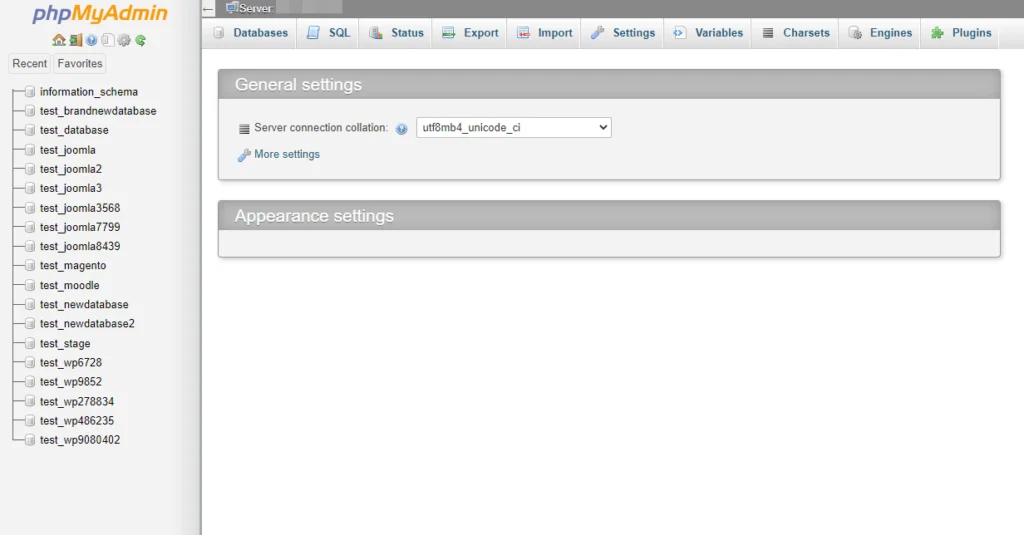Click the Home house icon
1024x535 pixels.
59,41
